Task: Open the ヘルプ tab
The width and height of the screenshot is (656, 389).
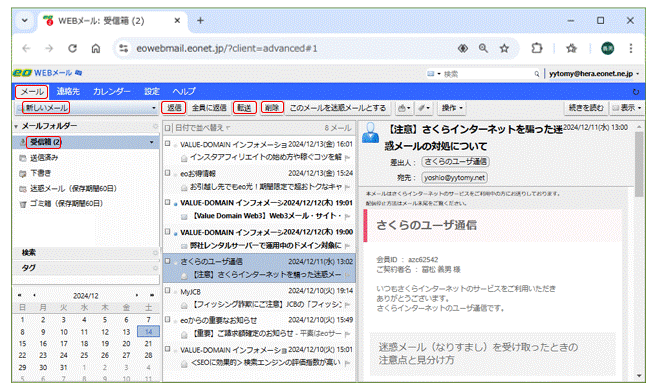Action: coord(184,92)
